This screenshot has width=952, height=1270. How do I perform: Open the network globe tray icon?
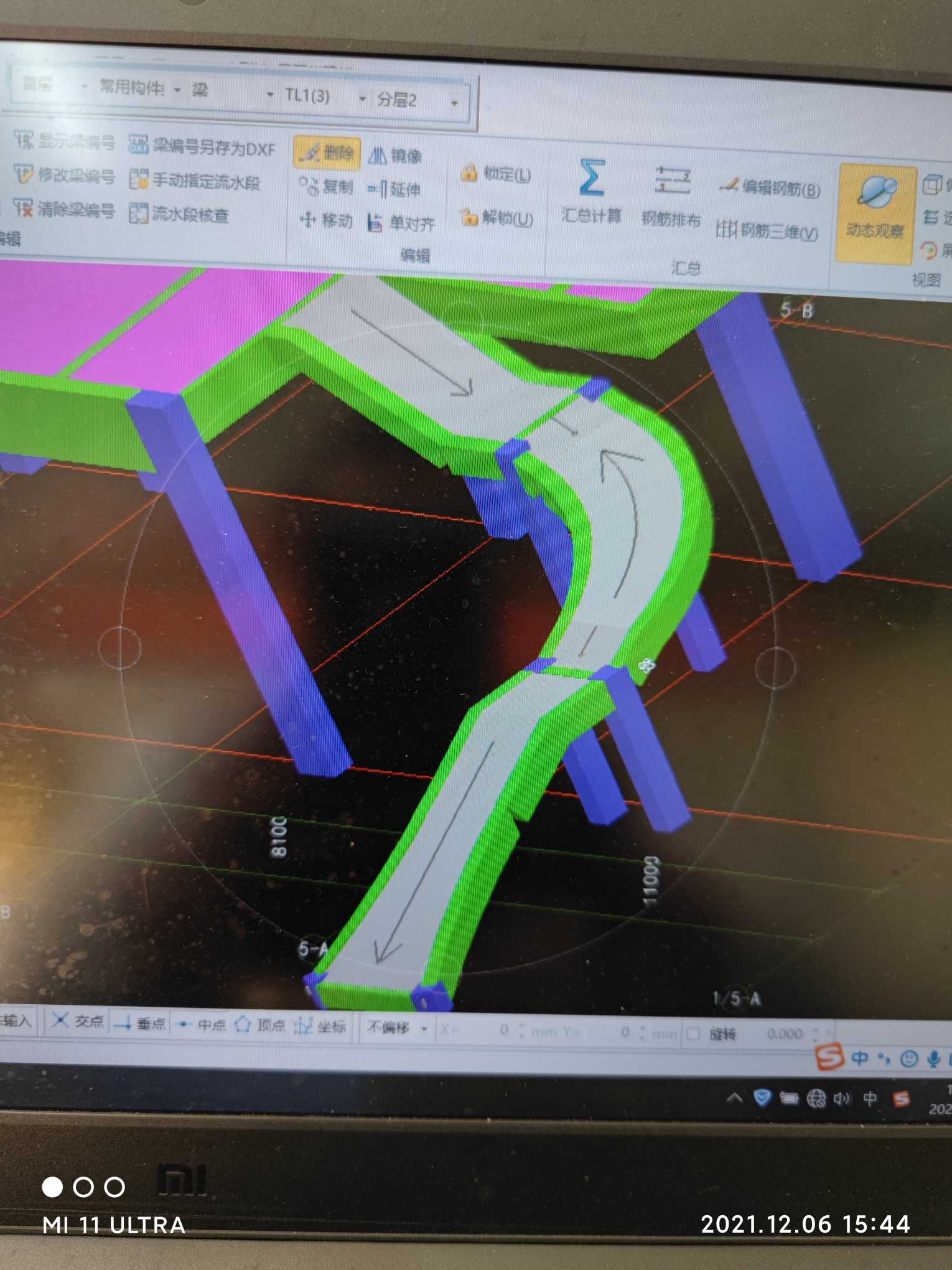click(816, 1099)
